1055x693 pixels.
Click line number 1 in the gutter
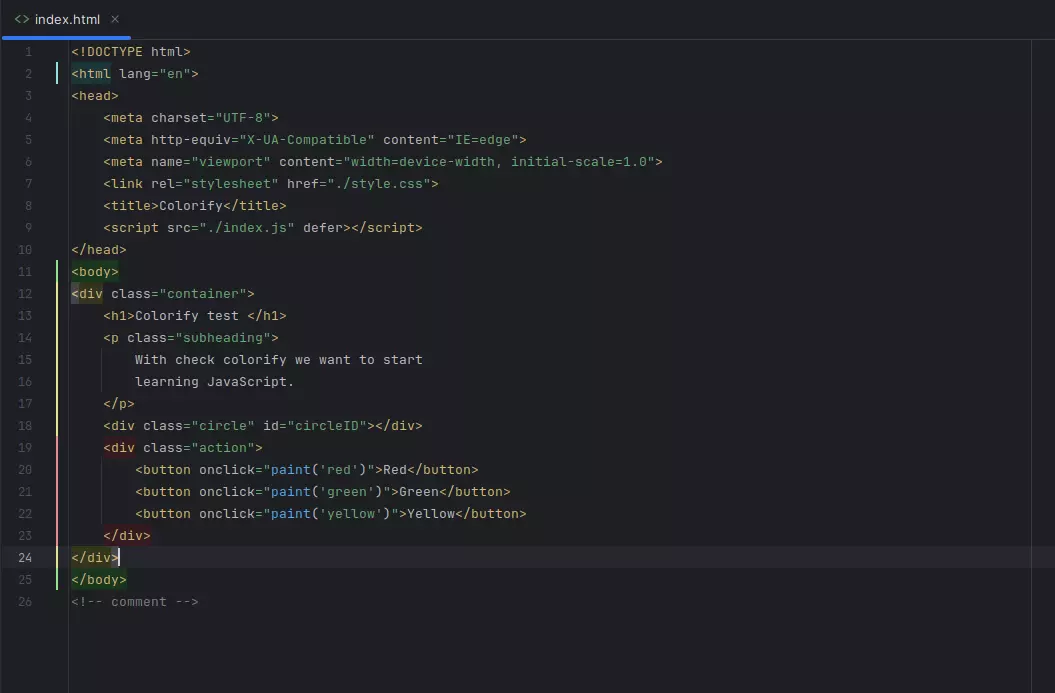pos(28,51)
